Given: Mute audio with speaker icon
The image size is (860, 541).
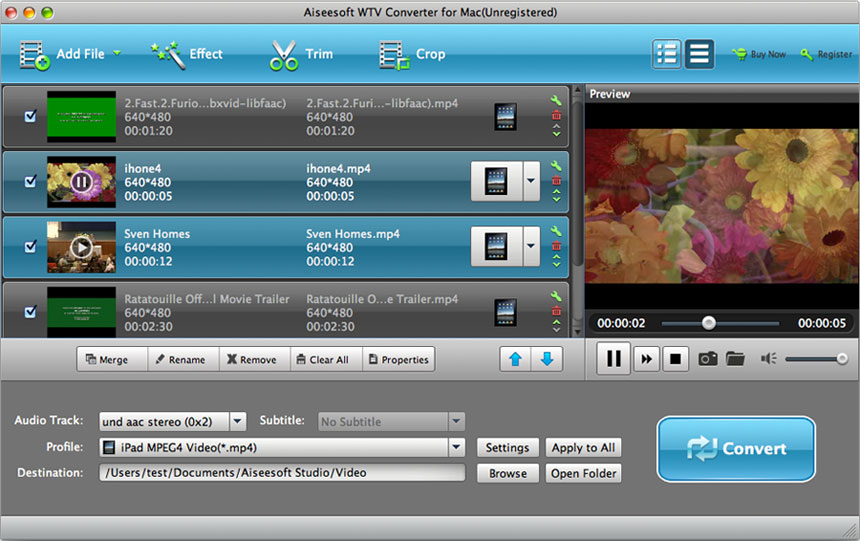Looking at the screenshot, I should (x=768, y=359).
